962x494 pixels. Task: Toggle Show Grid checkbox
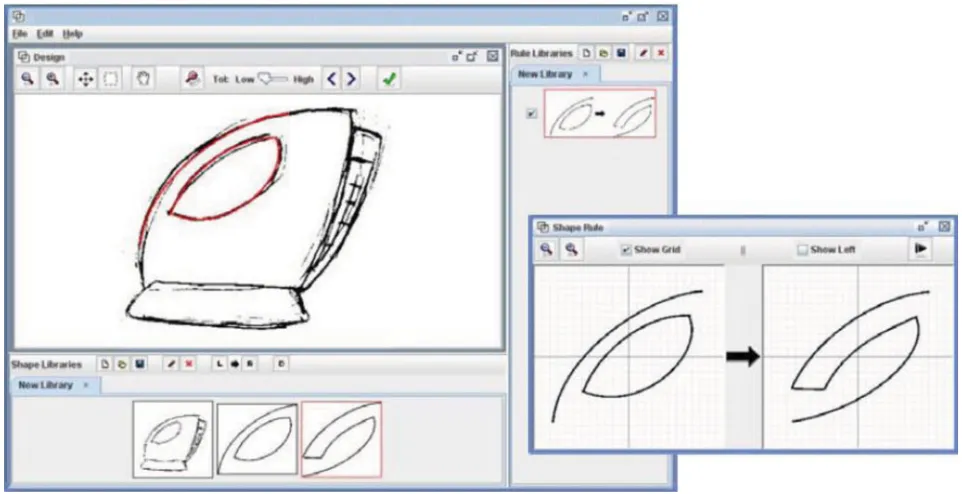pyautogui.click(x=626, y=250)
